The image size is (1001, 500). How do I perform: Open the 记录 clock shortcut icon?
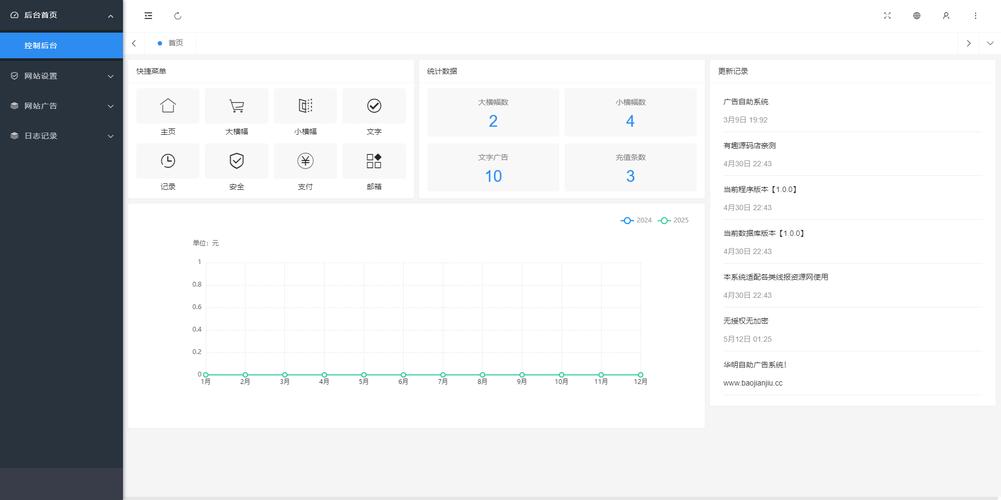pos(167,161)
